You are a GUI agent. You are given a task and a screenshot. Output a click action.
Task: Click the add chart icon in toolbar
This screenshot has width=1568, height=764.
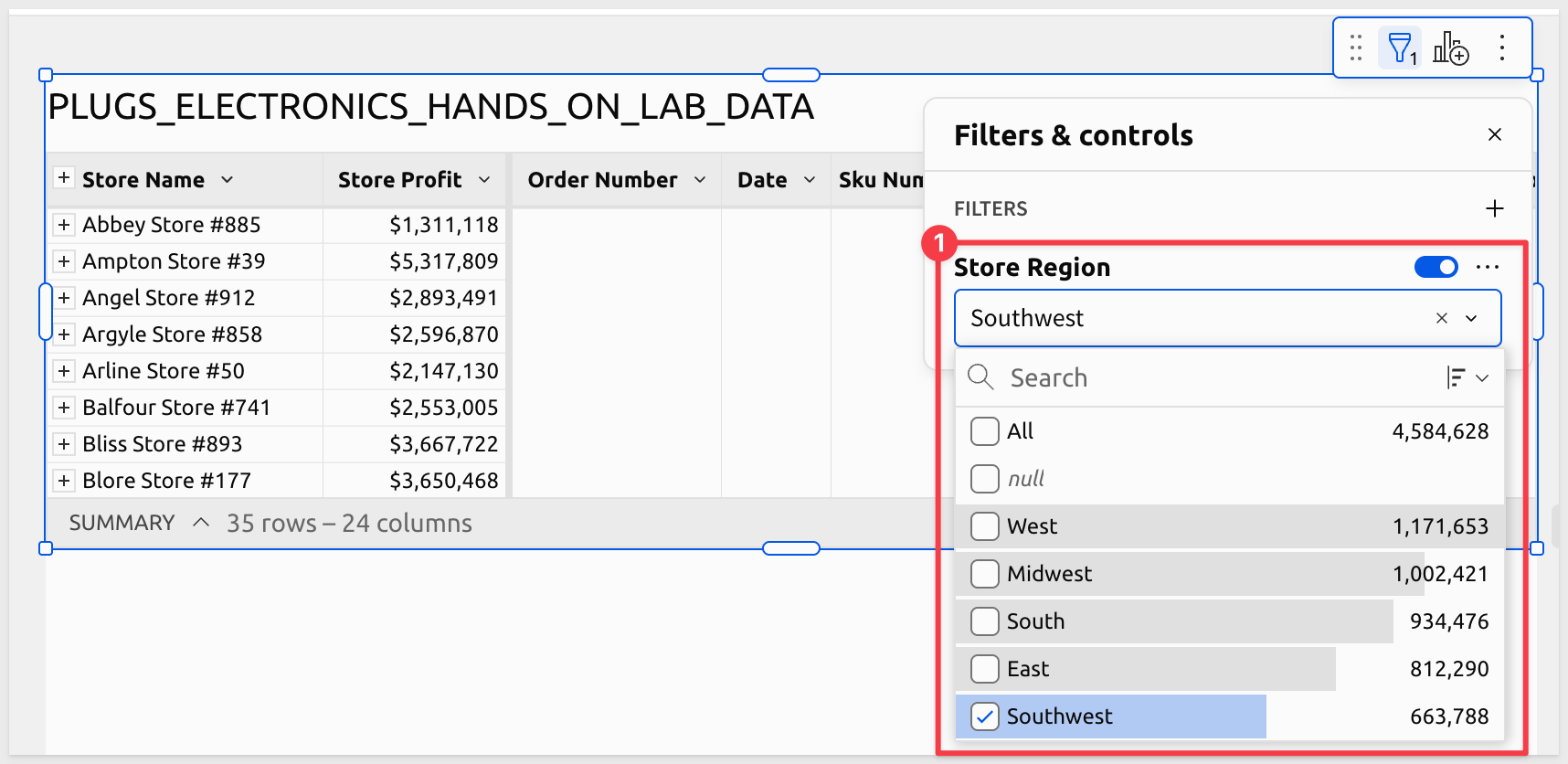pyautogui.click(x=1450, y=48)
